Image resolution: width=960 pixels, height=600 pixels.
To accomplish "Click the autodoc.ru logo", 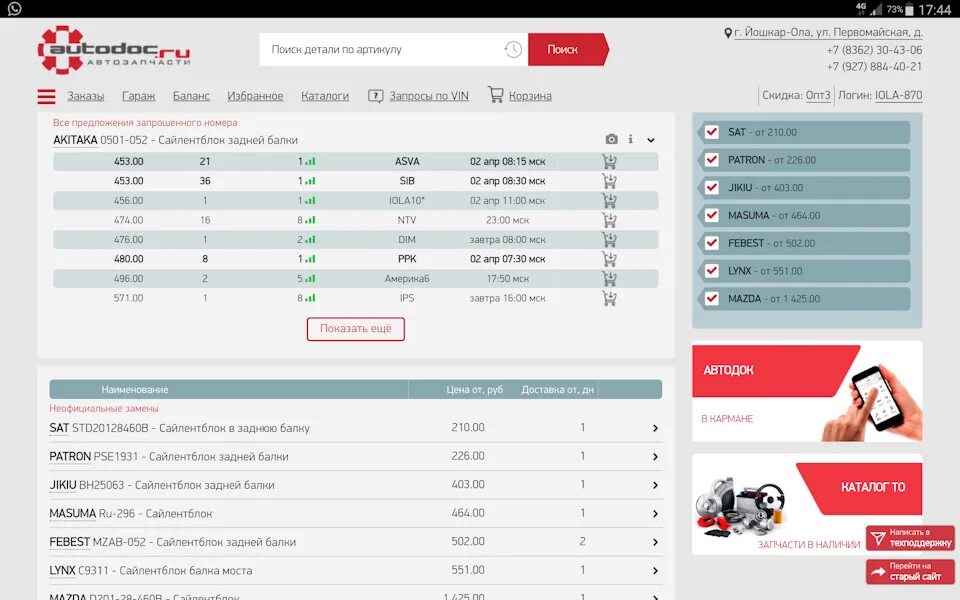I will pos(114,50).
